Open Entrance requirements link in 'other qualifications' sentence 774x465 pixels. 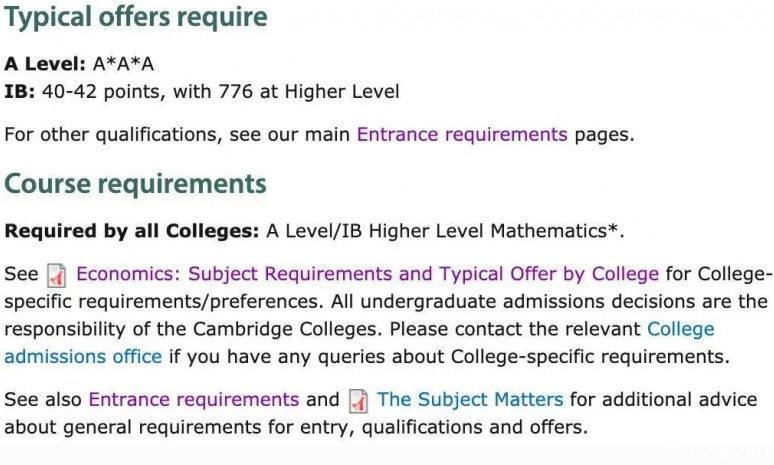pos(462,134)
